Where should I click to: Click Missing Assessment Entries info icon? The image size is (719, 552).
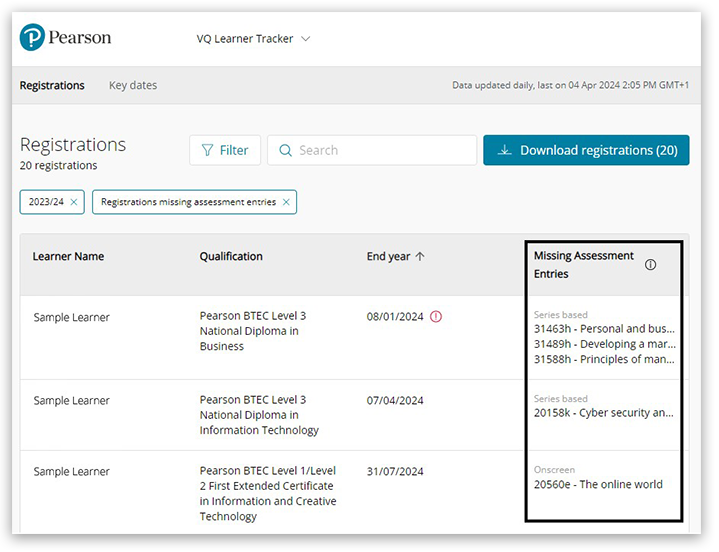pos(651,265)
